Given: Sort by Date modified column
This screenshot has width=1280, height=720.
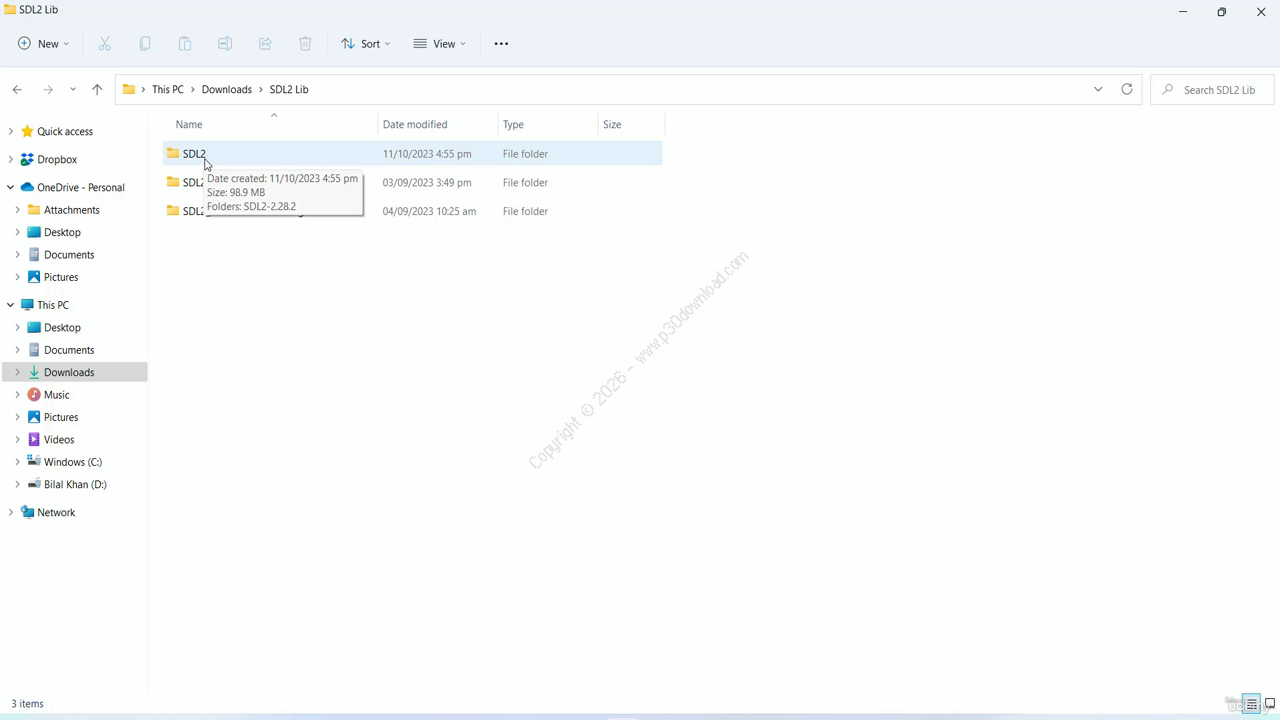Looking at the screenshot, I should 415,125.
